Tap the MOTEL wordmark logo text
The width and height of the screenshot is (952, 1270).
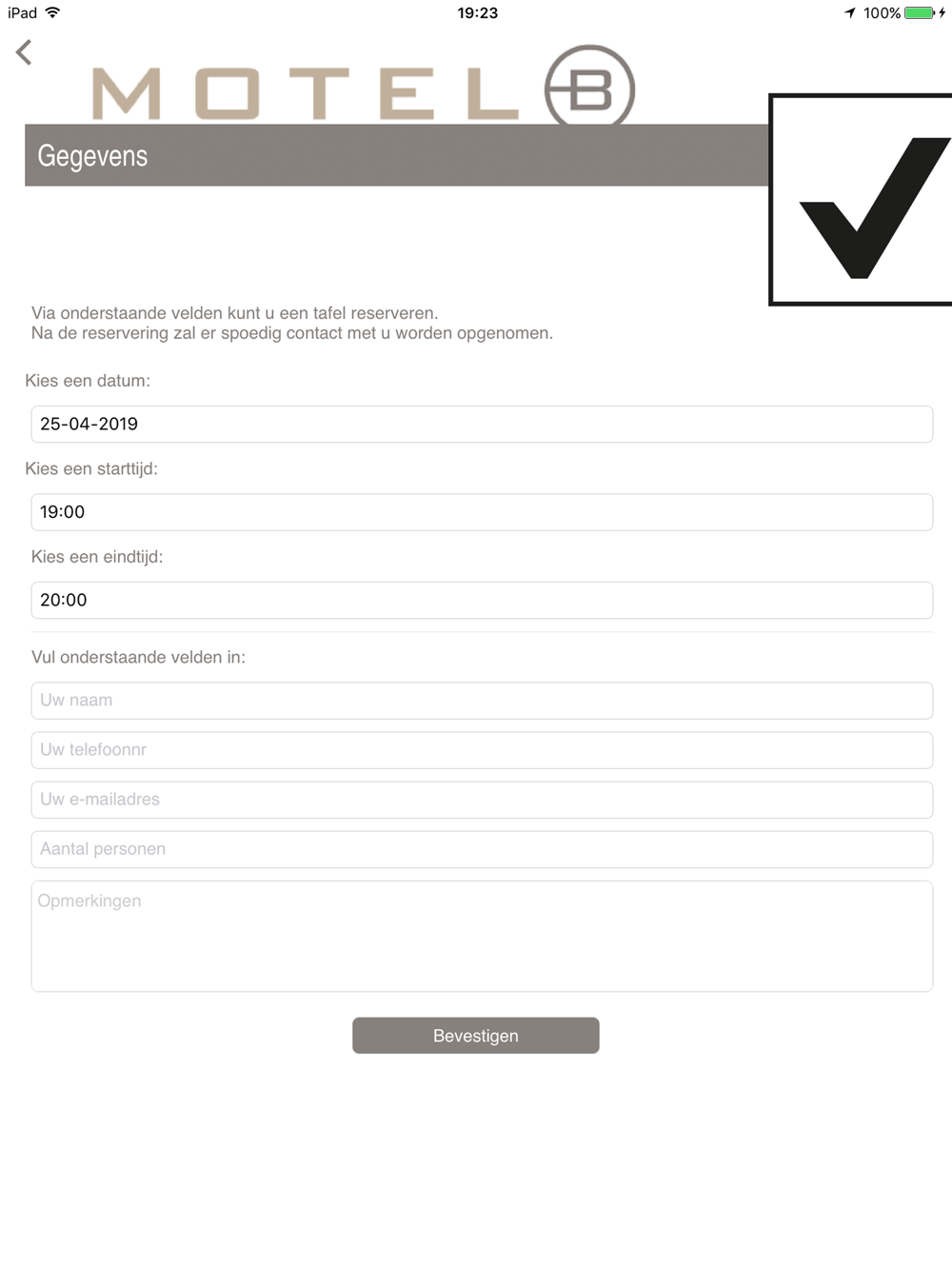coord(306,94)
